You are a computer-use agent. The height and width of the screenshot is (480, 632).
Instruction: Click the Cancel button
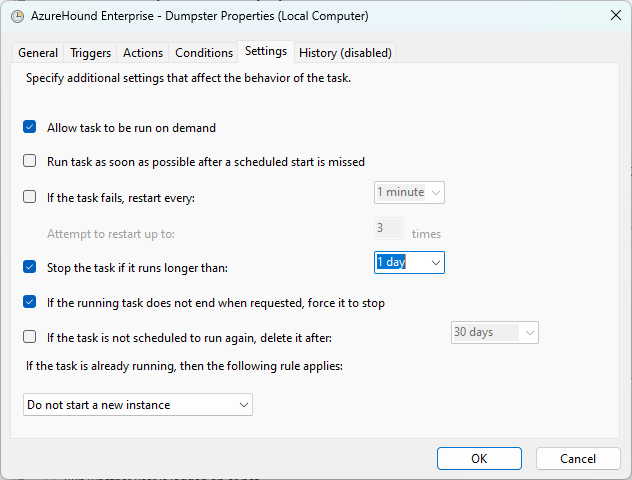tap(578, 459)
